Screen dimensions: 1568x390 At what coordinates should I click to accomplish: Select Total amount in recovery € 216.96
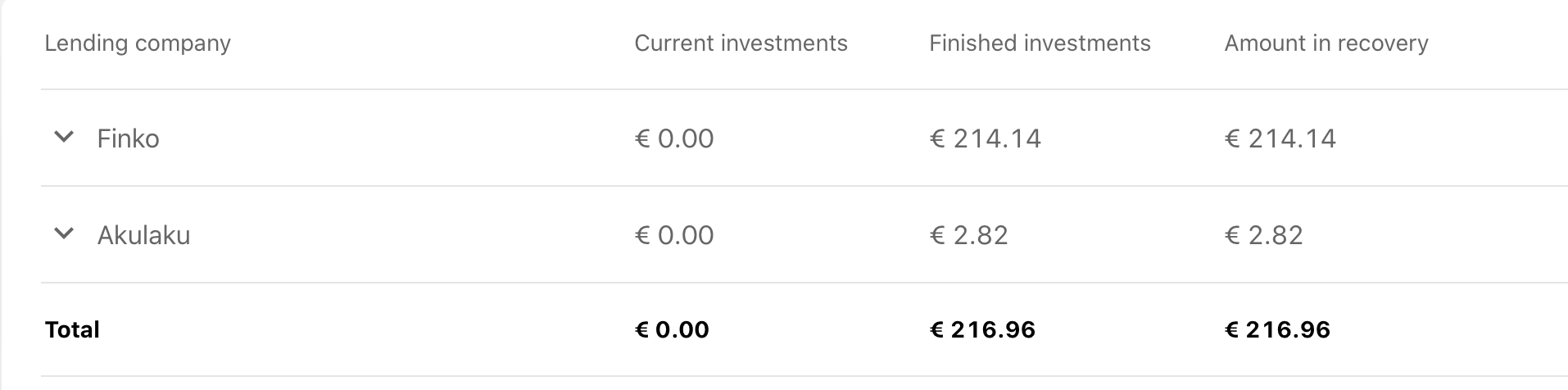click(1277, 329)
